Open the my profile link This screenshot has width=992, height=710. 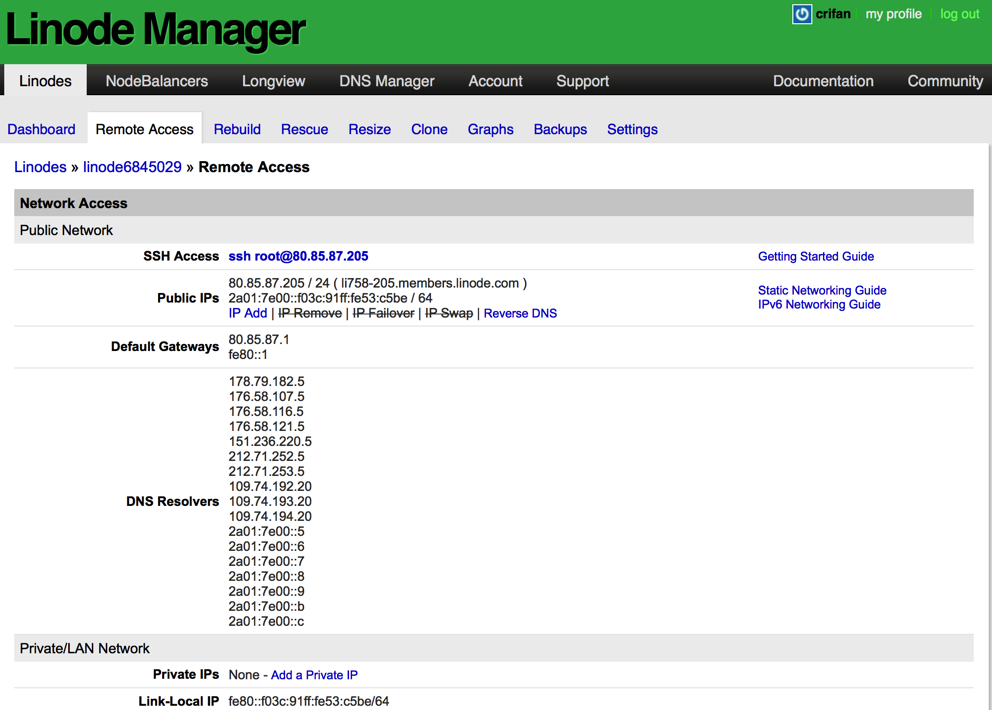[x=893, y=14]
